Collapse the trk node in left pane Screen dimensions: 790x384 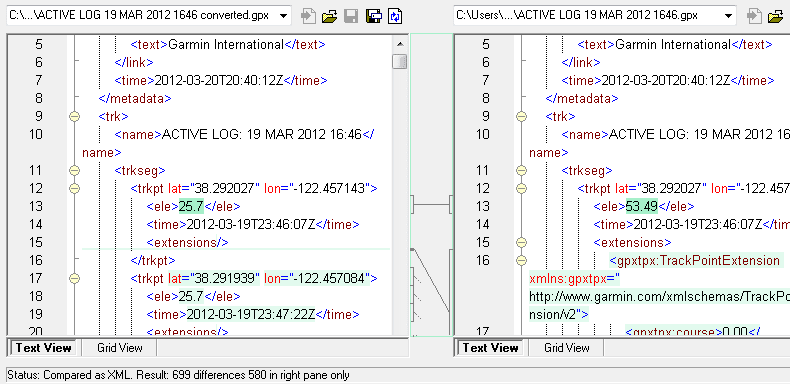click(x=75, y=116)
